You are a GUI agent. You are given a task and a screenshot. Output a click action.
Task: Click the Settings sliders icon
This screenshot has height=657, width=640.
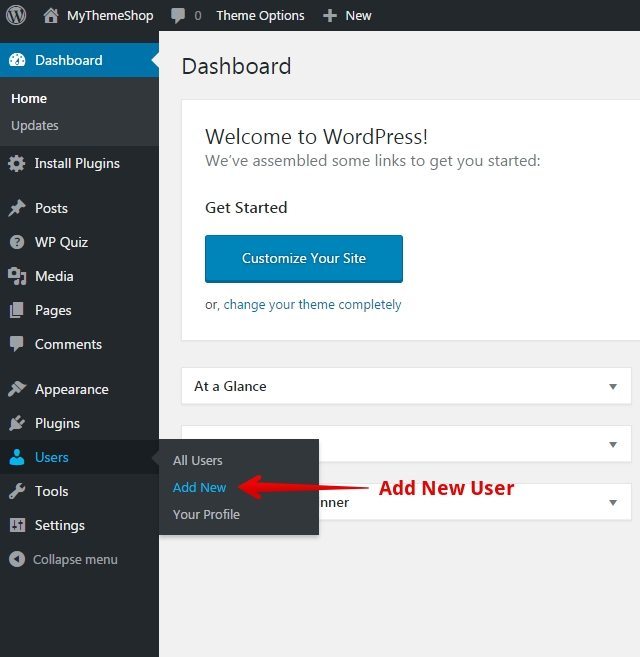click(17, 525)
